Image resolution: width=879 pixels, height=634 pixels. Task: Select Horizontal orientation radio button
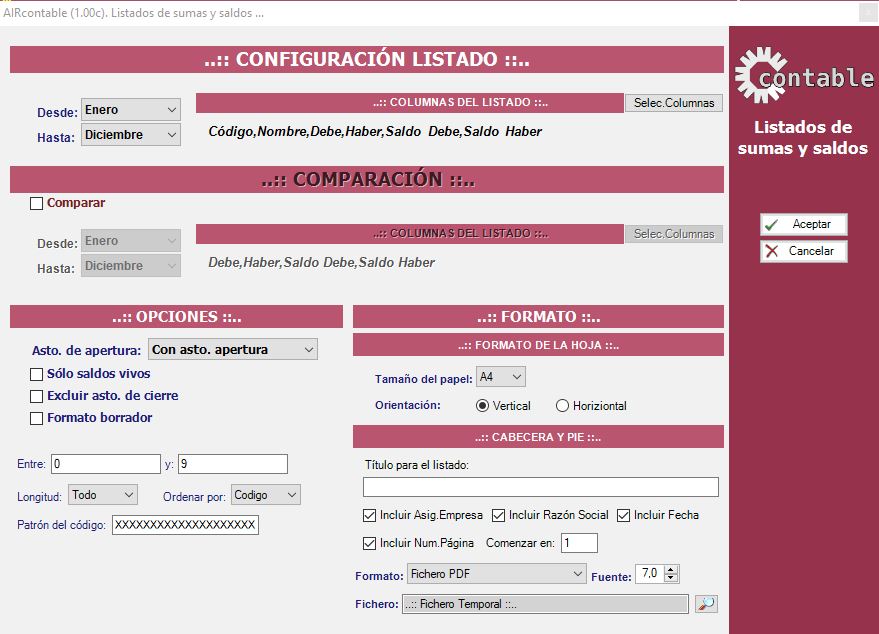[x=562, y=406]
